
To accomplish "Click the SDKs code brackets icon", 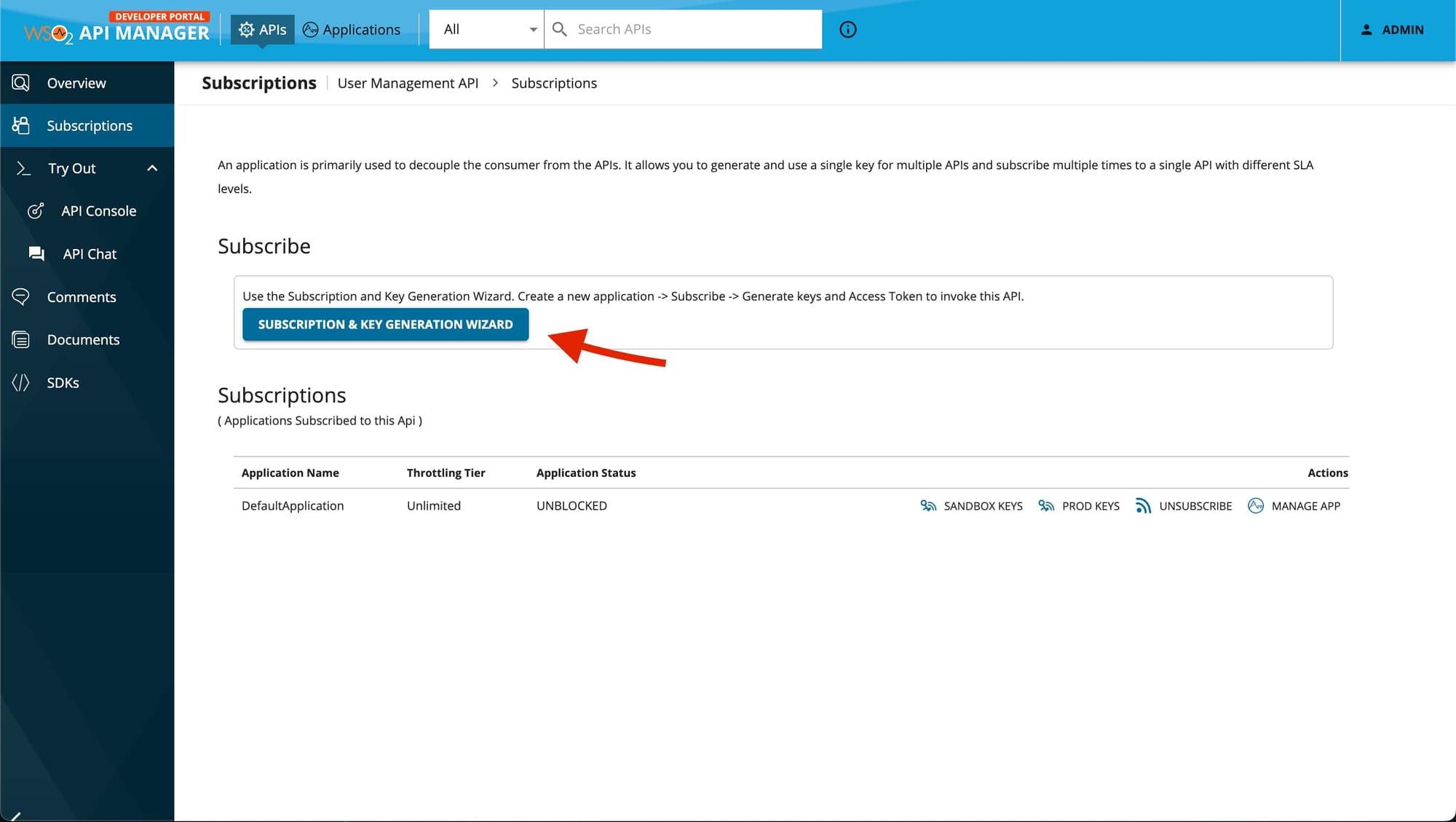I will coord(21,383).
